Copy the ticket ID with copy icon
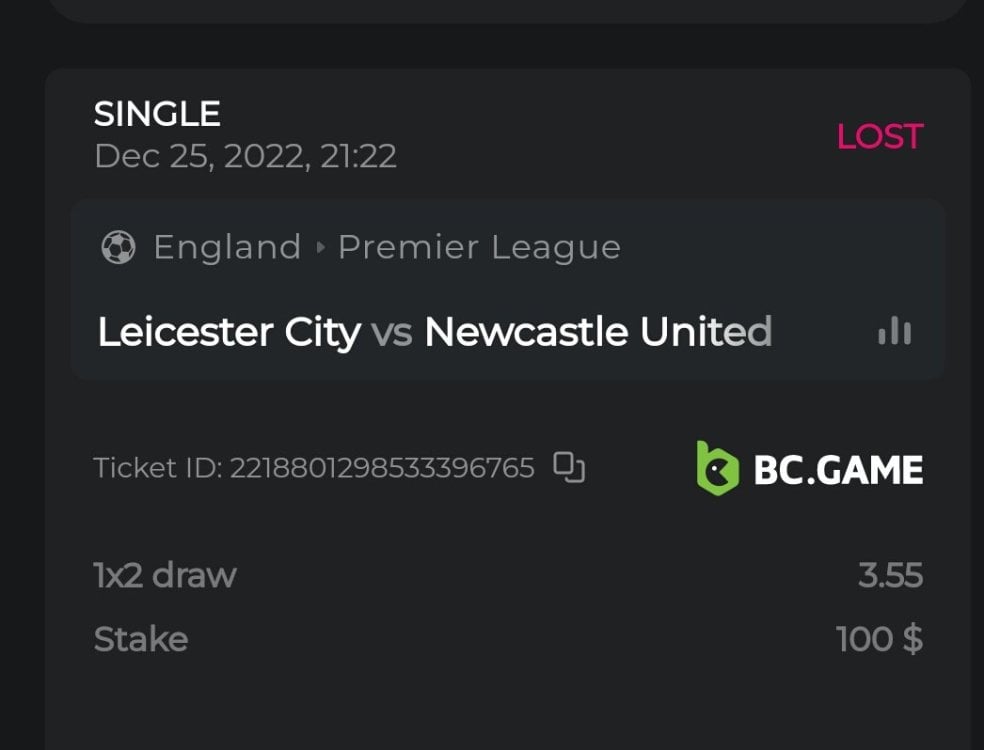 [x=569, y=467]
